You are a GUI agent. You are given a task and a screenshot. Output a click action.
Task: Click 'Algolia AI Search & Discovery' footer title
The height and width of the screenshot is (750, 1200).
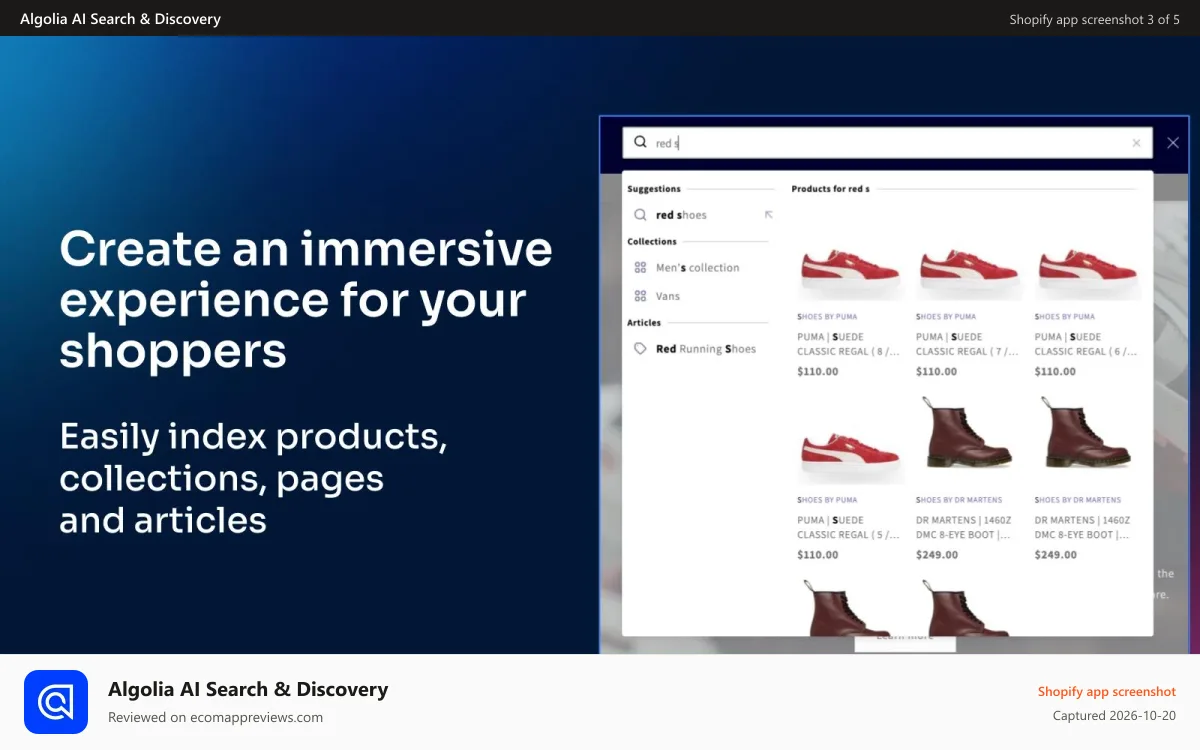[248, 689]
